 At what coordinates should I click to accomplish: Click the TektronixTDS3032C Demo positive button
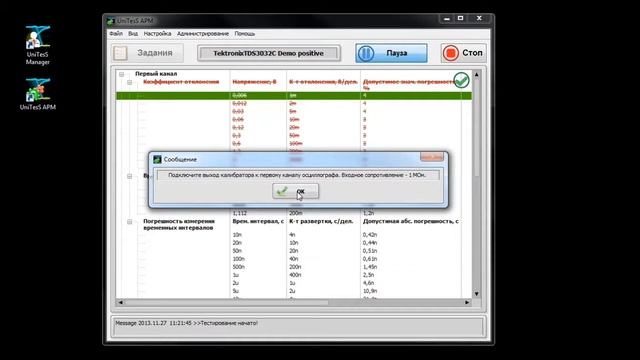point(269,53)
